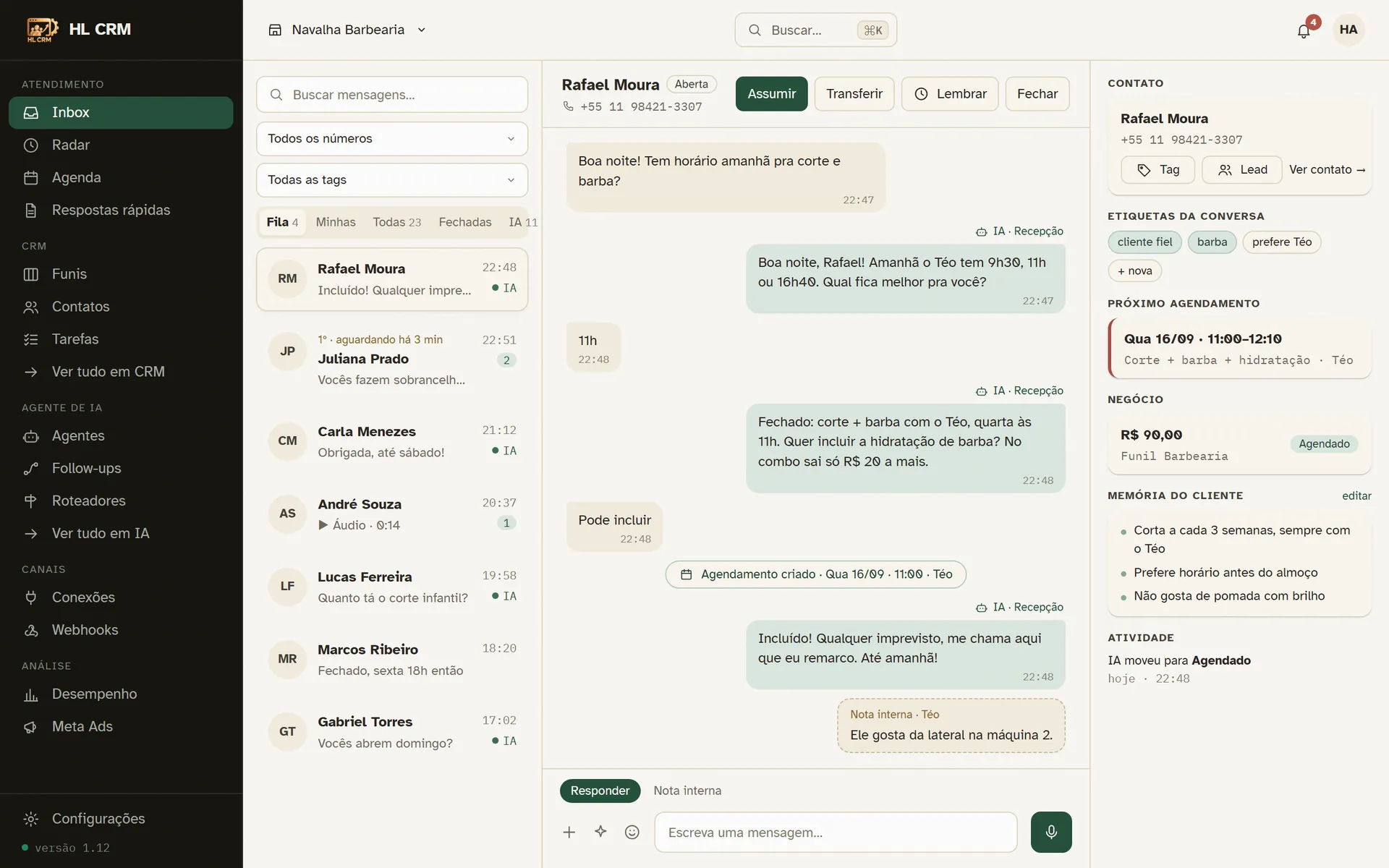Open the Todos os números dropdown
Screen dimensions: 1389x868
[x=392, y=139]
